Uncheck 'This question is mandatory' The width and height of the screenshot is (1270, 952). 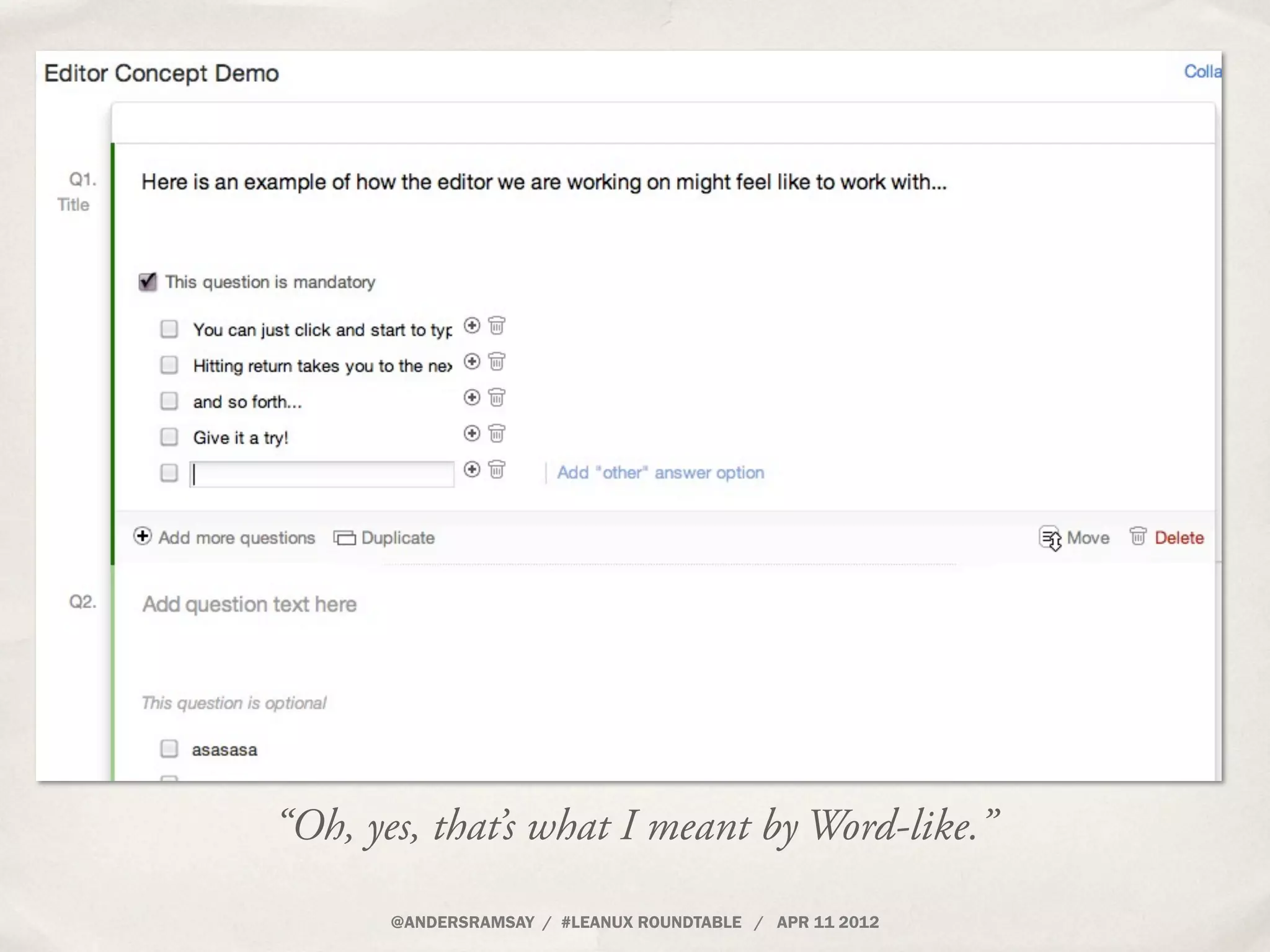[148, 282]
